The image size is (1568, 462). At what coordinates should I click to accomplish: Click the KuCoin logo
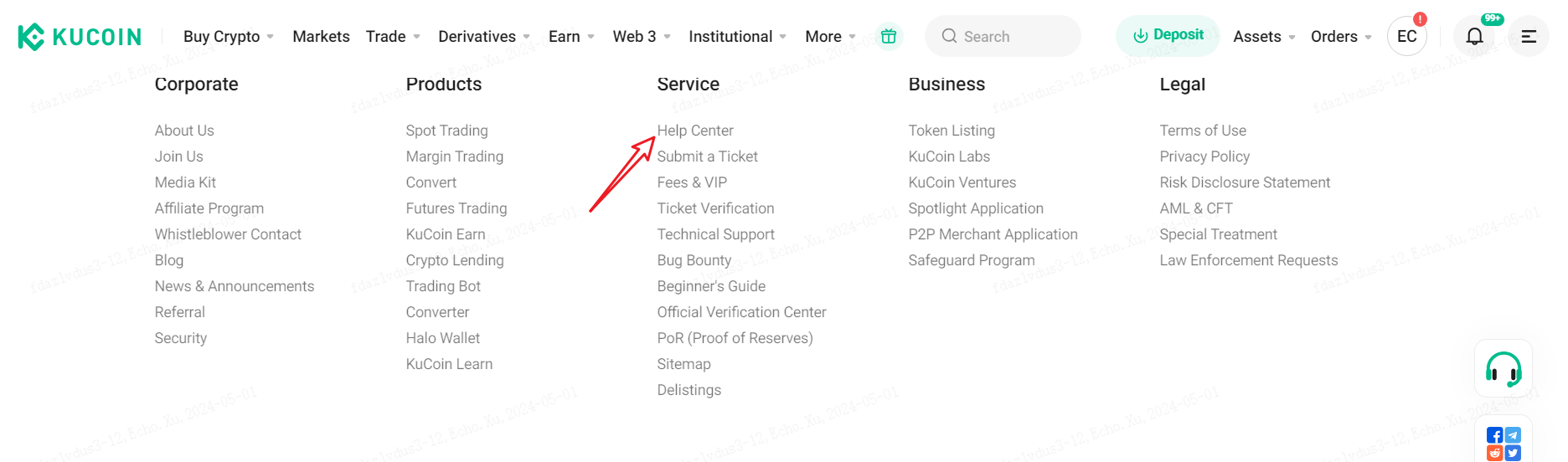click(x=80, y=37)
